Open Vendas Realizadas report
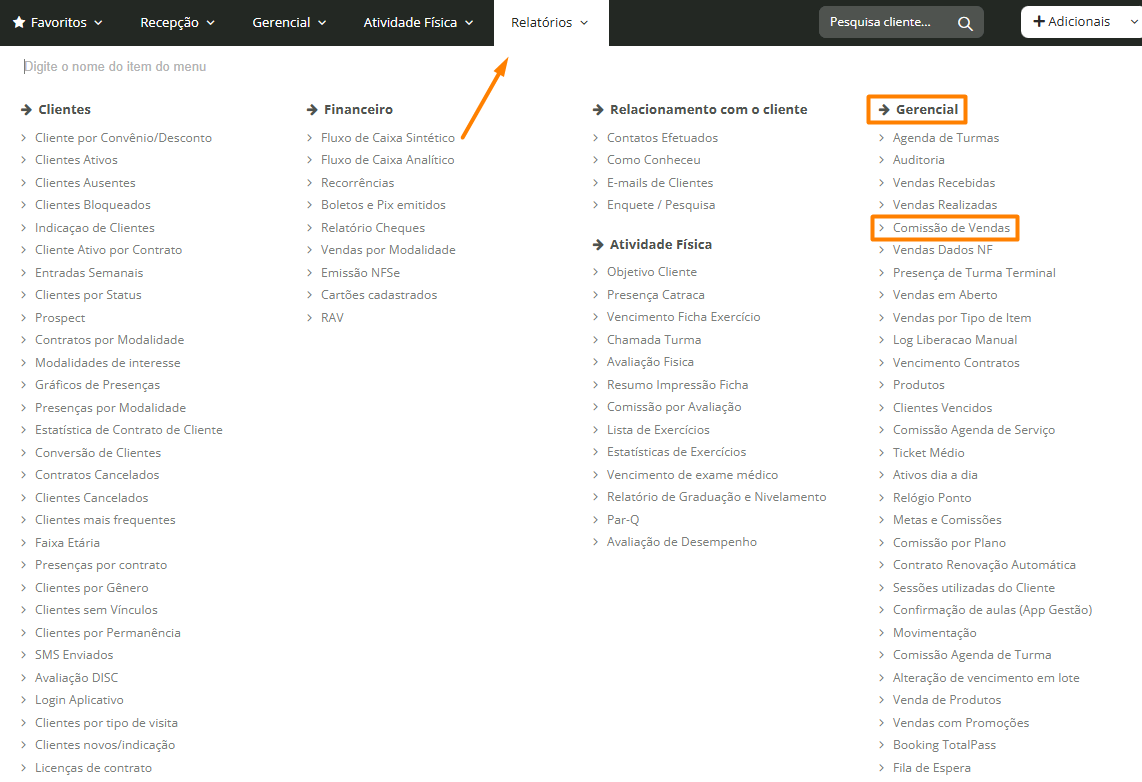Screen dimensions: 1142x782 pyautogui.click(x=945, y=205)
